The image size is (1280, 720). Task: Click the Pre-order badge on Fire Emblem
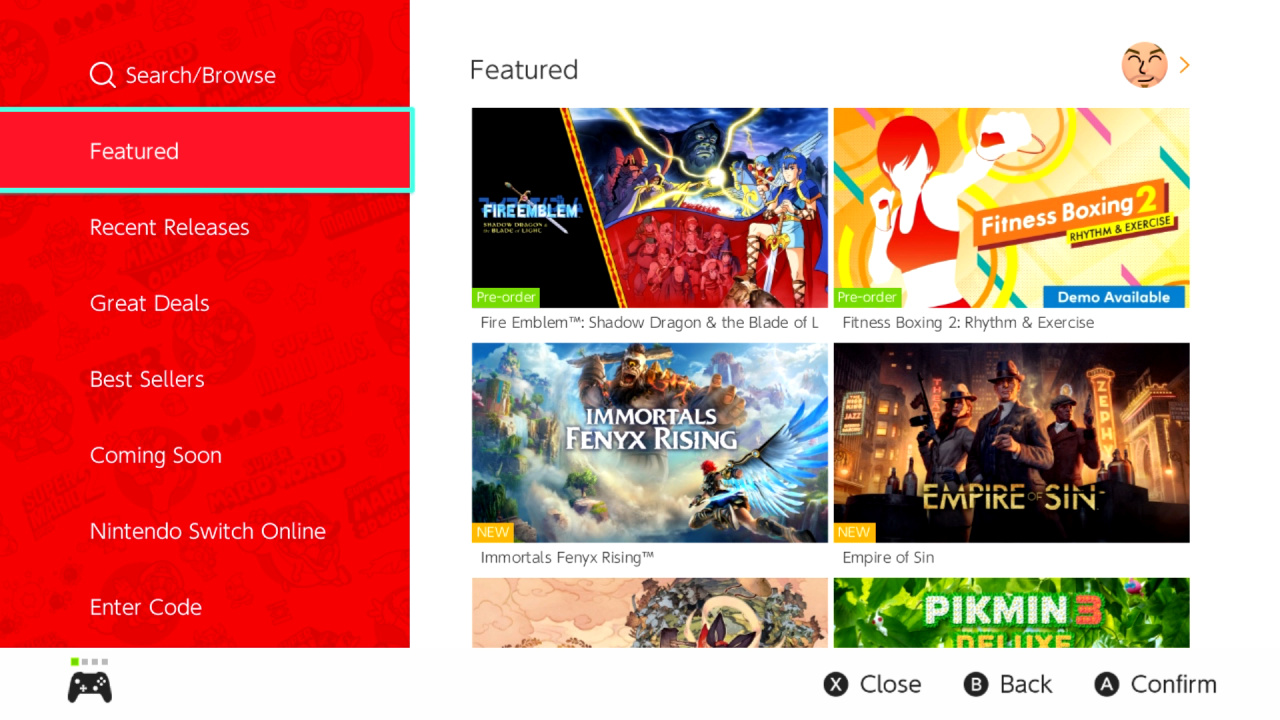(506, 297)
